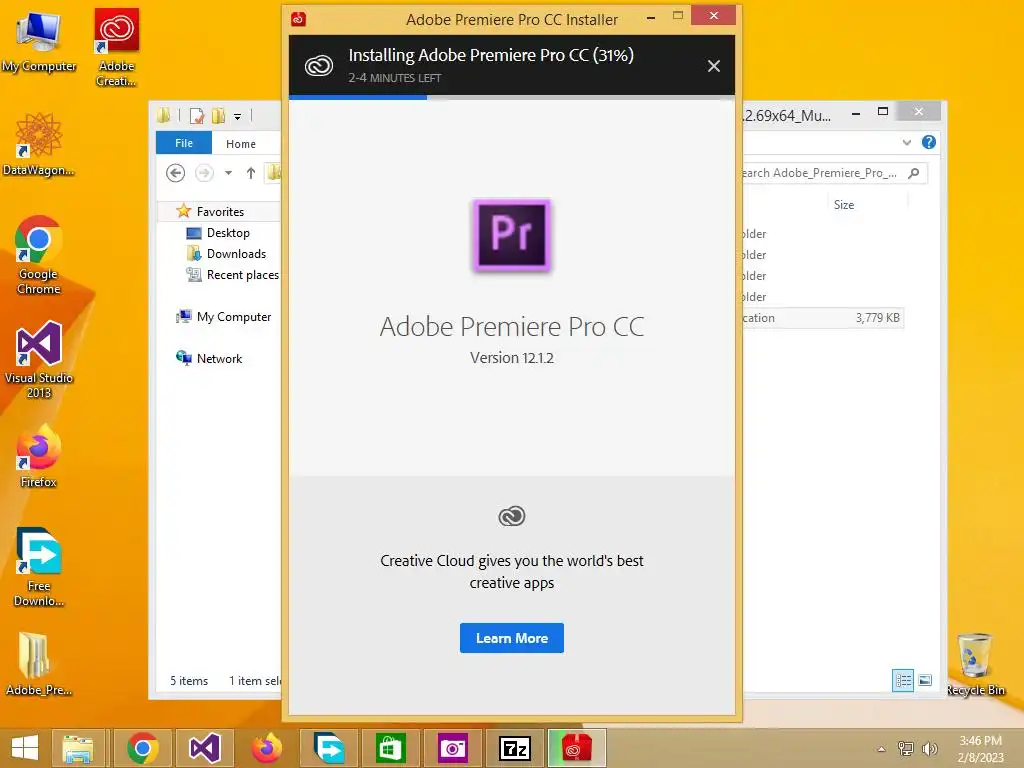This screenshot has width=1024, height=768.
Task: Launch Firefox from the taskbar
Action: pos(266,748)
